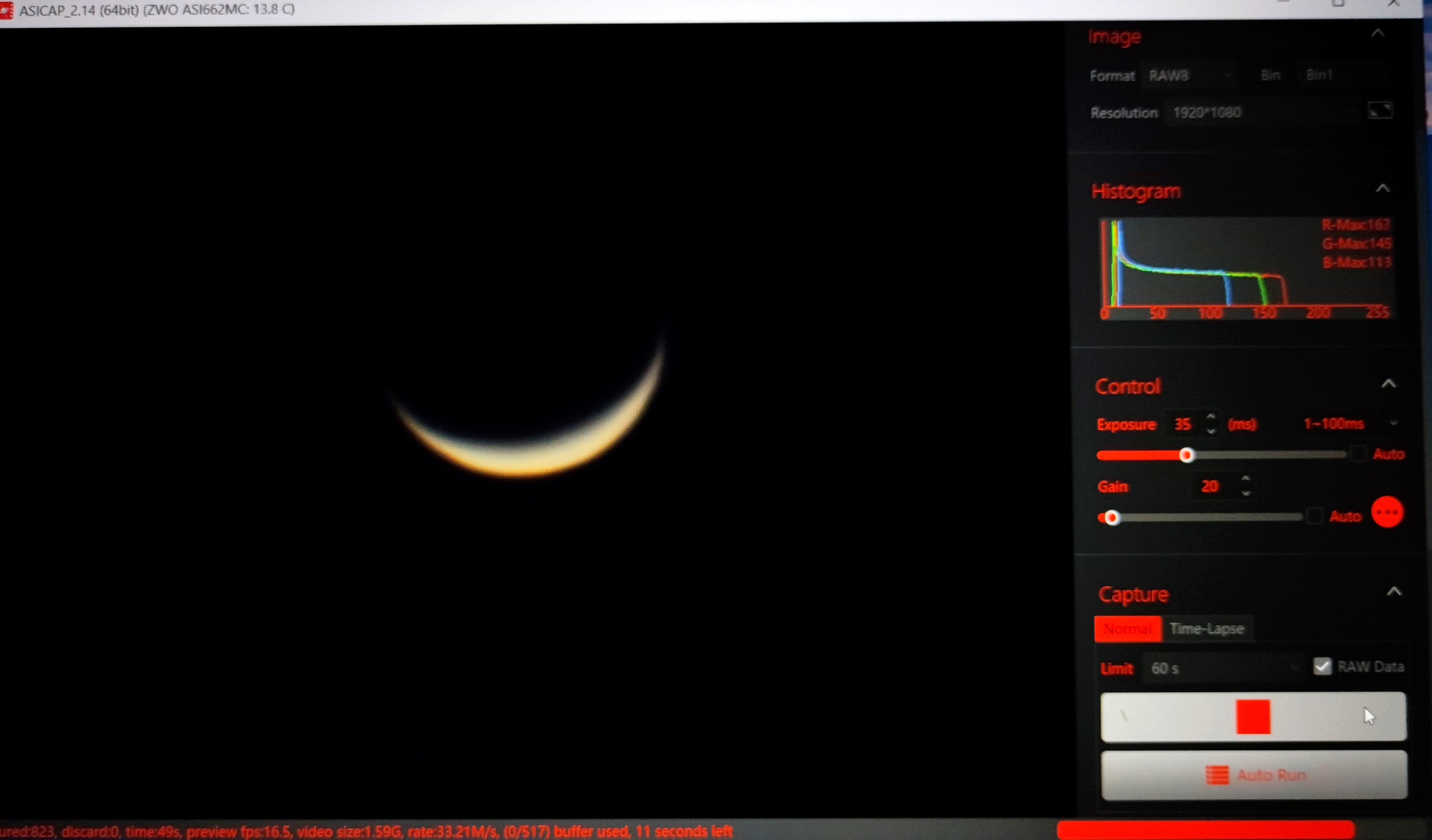Screen dimensions: 1432x840
Task: Collapse the Image panel section
Action: point(1378,33)
